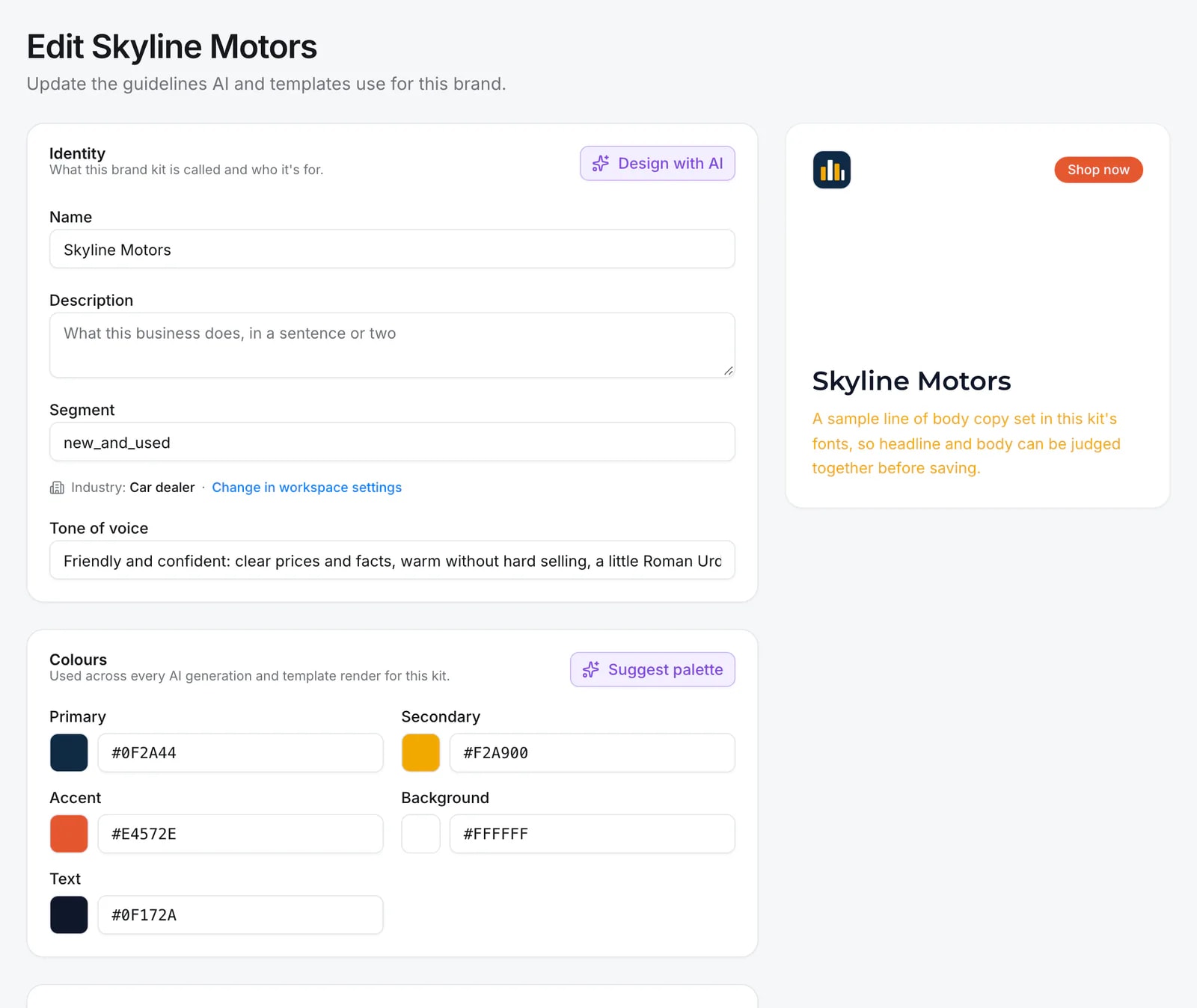Open the Background colour swatch
The image size is (1197, 1008).
(420, 834)
